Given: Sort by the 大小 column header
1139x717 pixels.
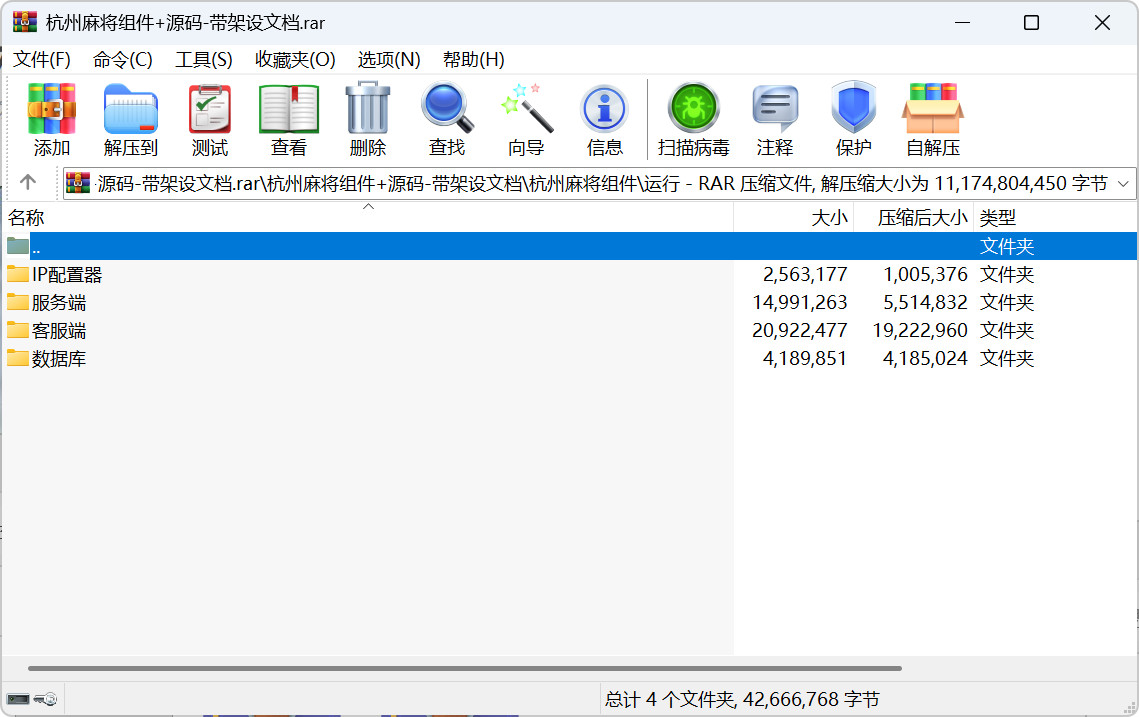Looking at the screenshot, I should 794,217.
